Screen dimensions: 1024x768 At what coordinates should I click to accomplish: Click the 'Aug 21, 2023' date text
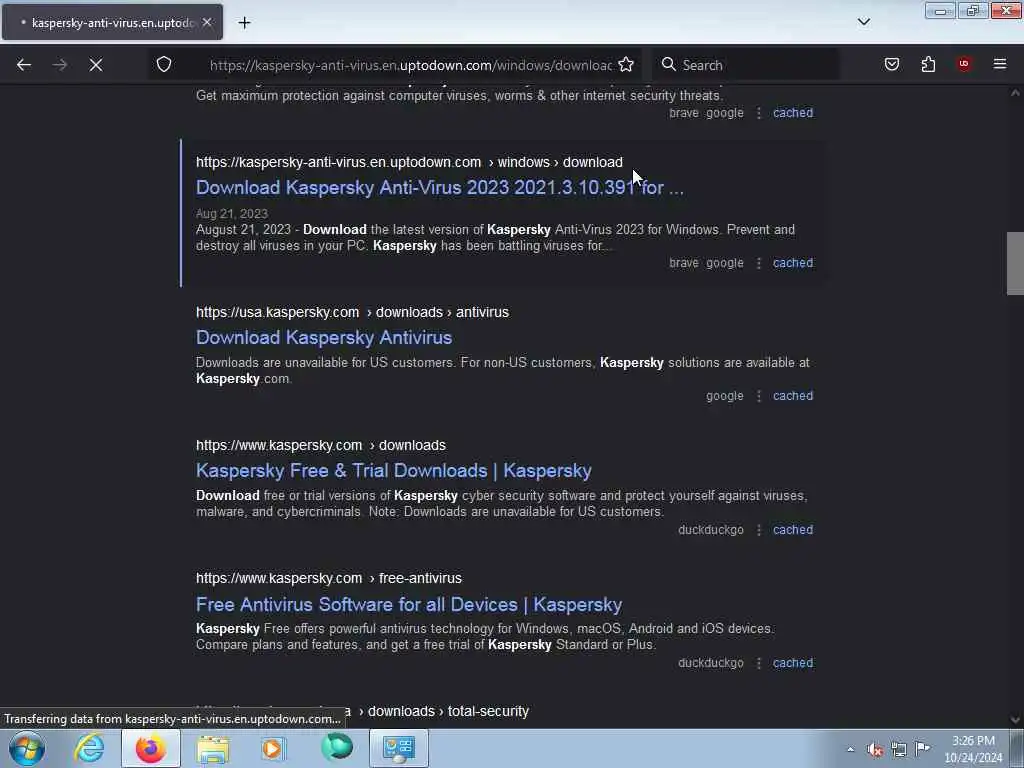(232, 214)
